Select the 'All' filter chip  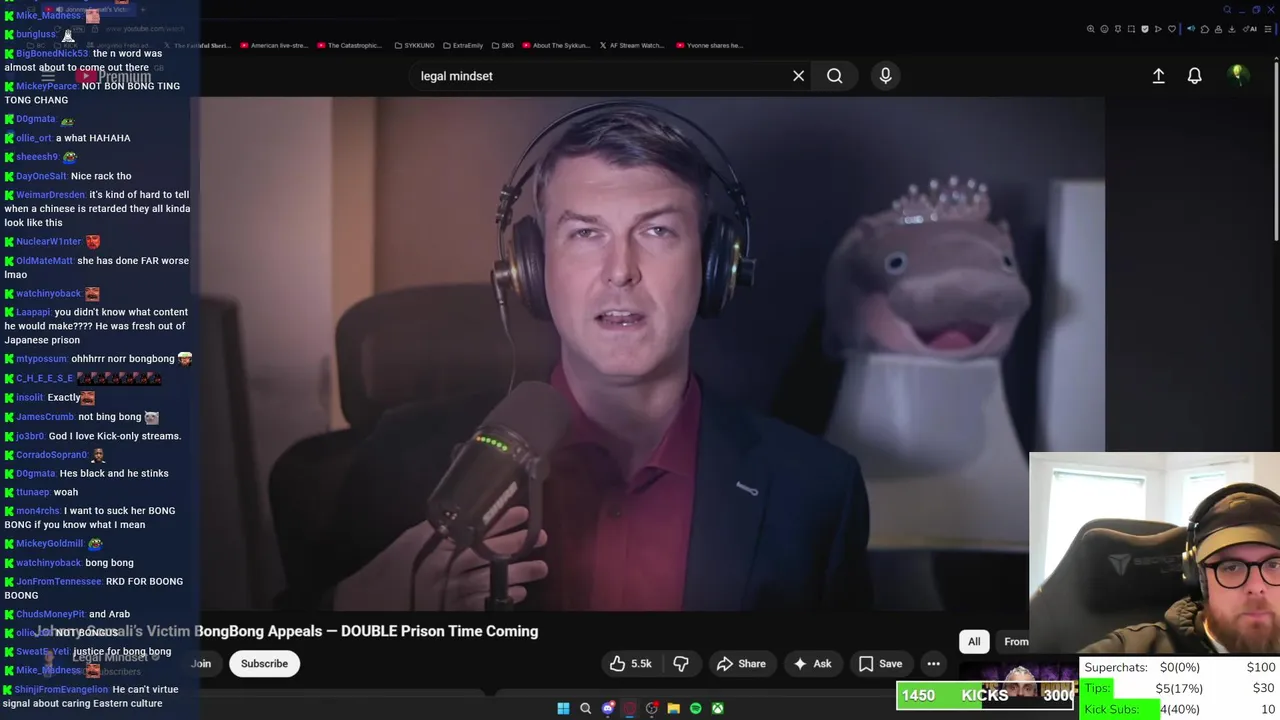(x=974, y=641)
